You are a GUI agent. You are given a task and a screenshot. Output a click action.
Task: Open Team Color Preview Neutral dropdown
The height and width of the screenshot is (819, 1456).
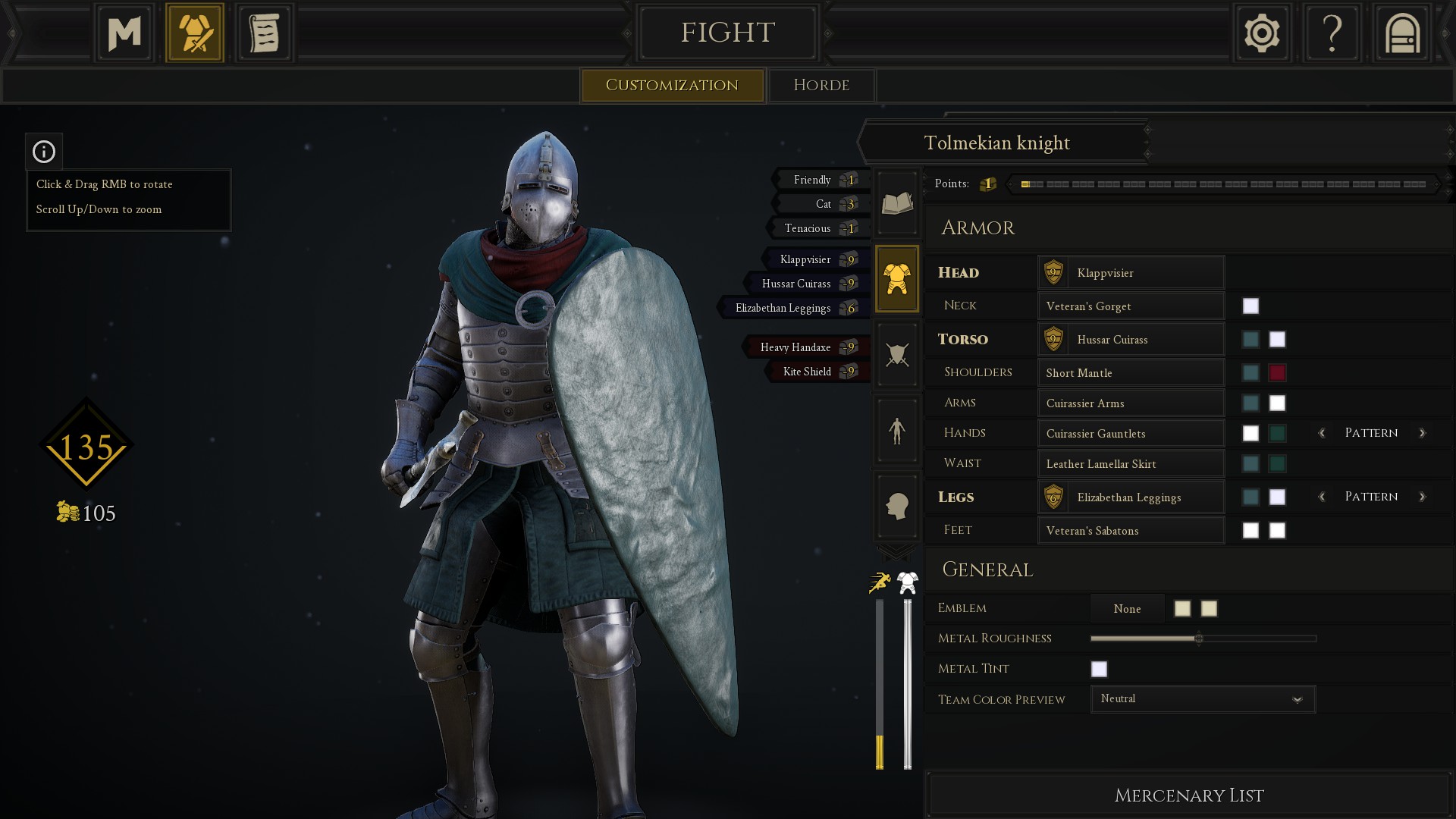[1203, 698]
